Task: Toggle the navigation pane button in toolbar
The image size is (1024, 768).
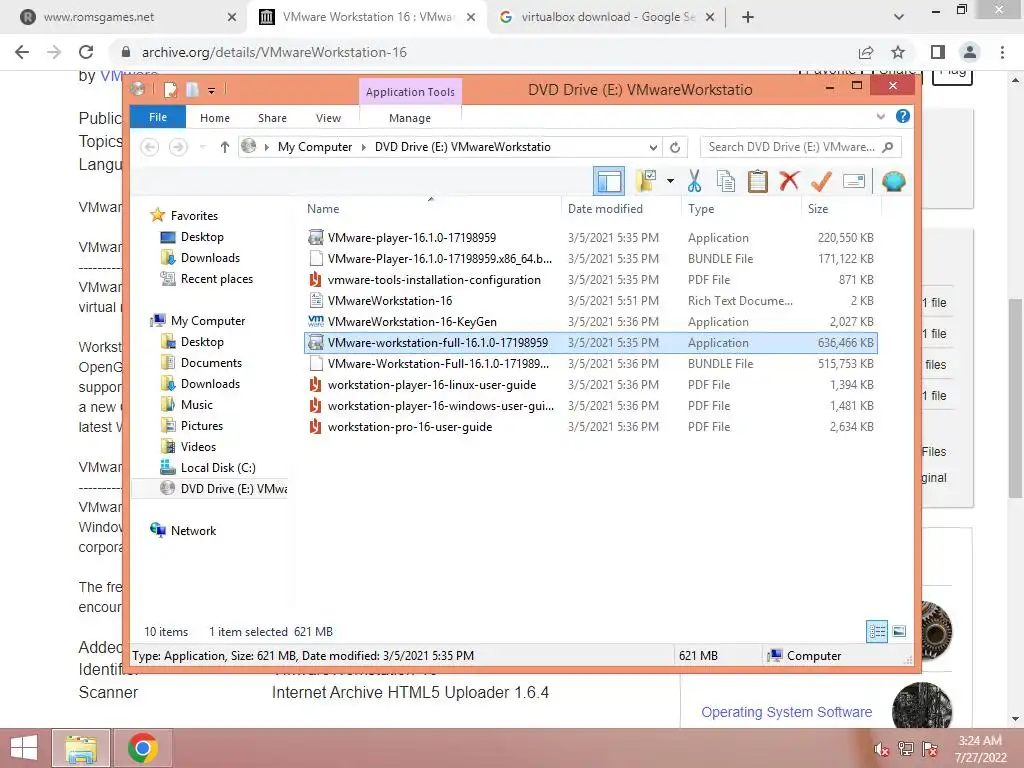Action: pos(609,181)
